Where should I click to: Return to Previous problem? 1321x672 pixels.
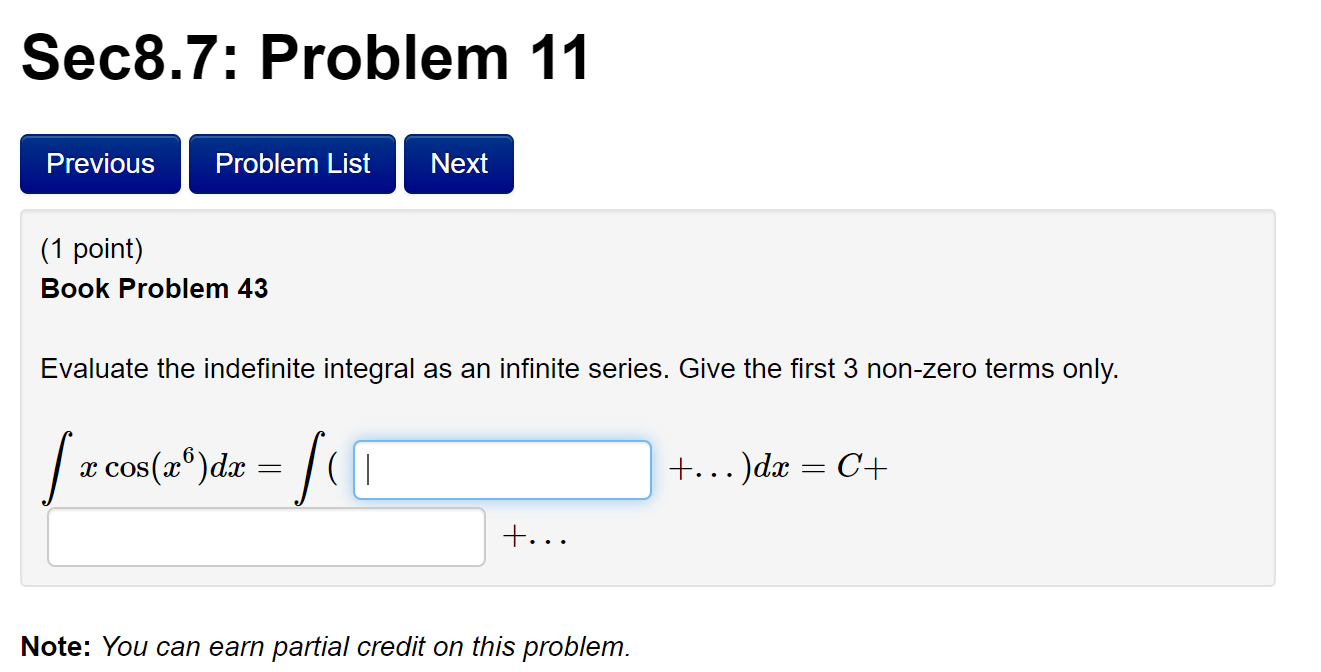pyautogui.click(x=99, y=163)
